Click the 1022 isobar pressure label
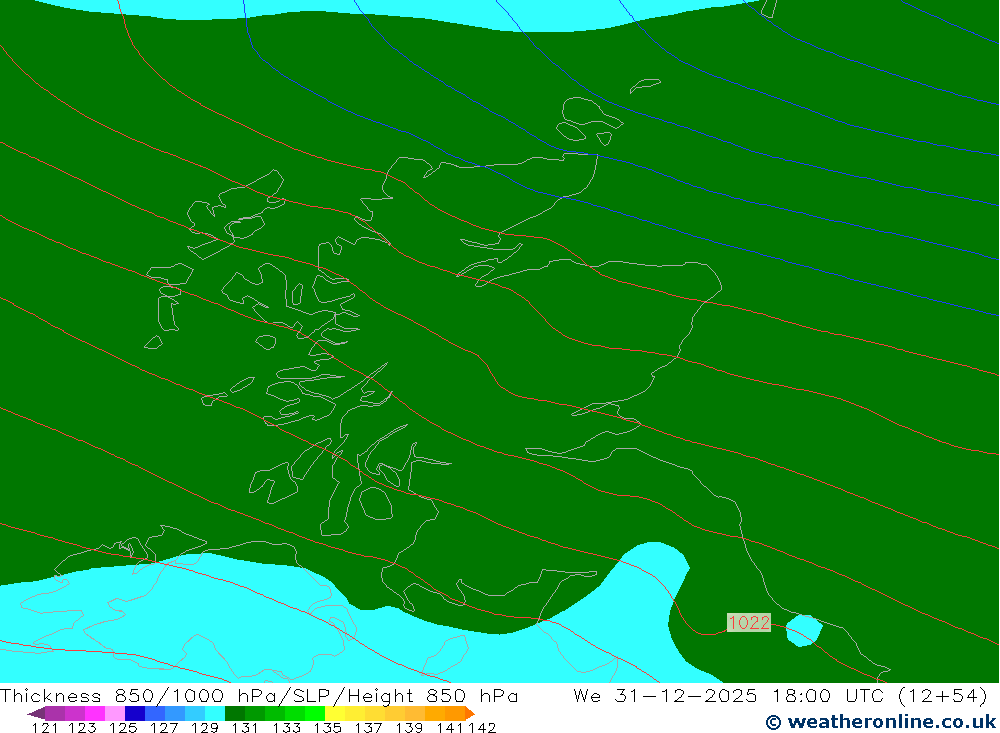The width and height of the screenshot is (1000, 733). (x=749, y=623)
